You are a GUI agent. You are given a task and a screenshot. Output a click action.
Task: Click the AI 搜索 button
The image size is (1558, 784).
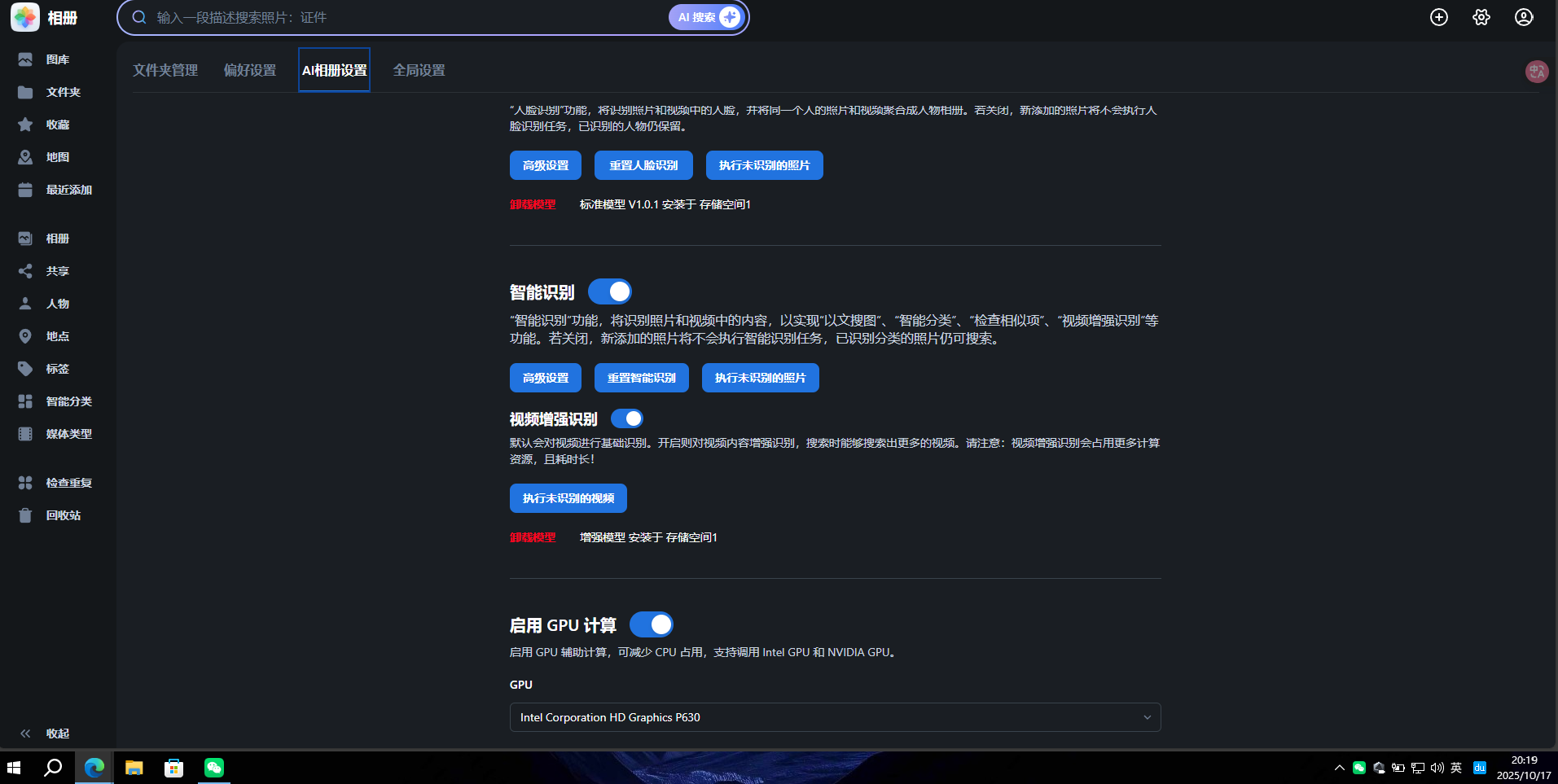(706, 17)
